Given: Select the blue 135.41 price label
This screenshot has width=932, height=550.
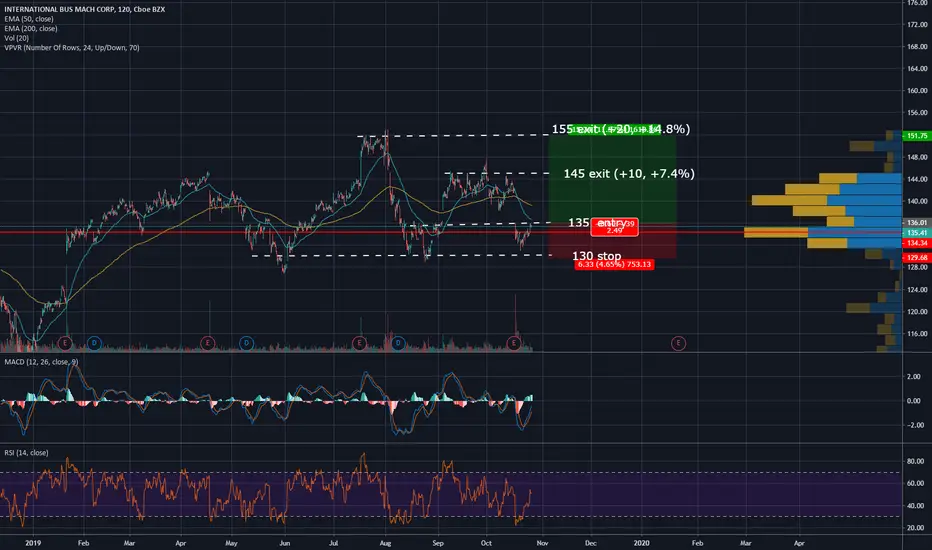Looking at the screenshot, I should click(x=917, y=232).
